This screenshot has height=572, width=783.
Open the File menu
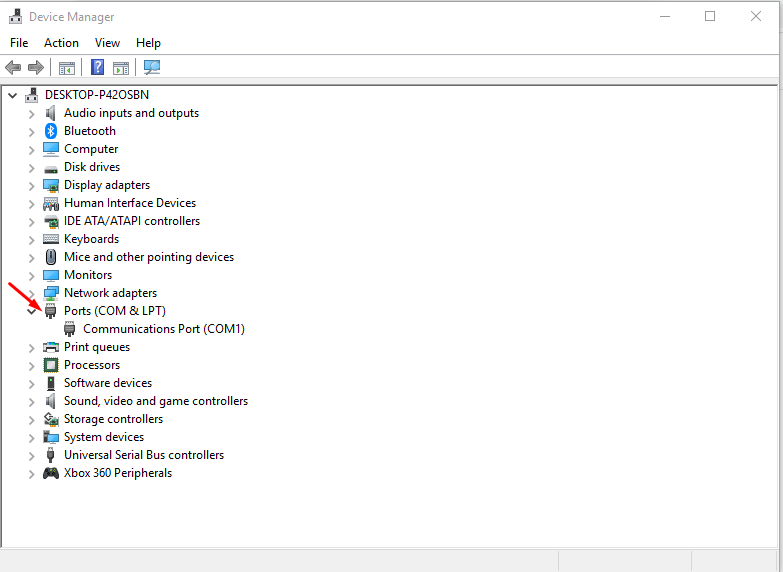pos(19,43)
